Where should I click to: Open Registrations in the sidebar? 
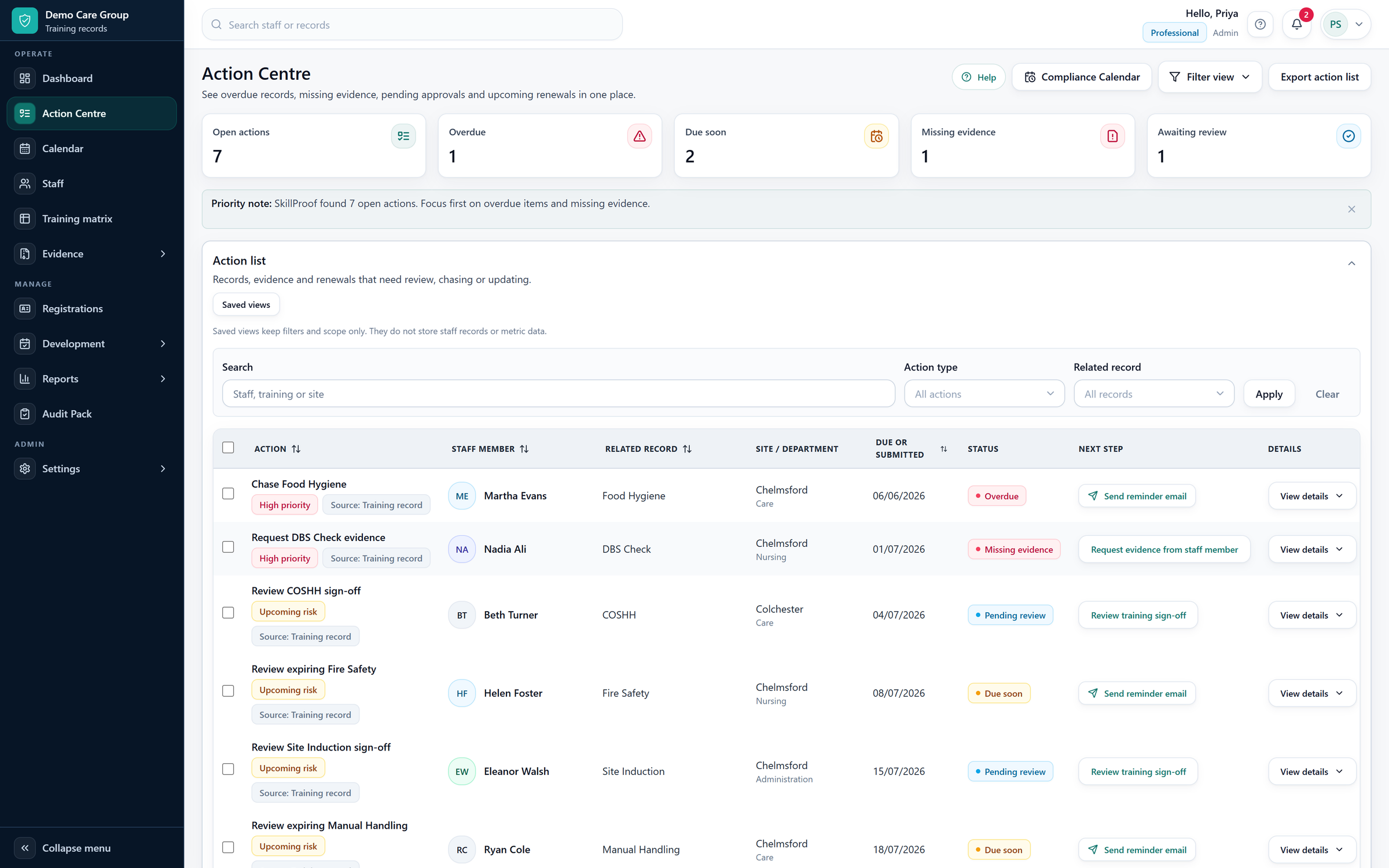[91, 309]
